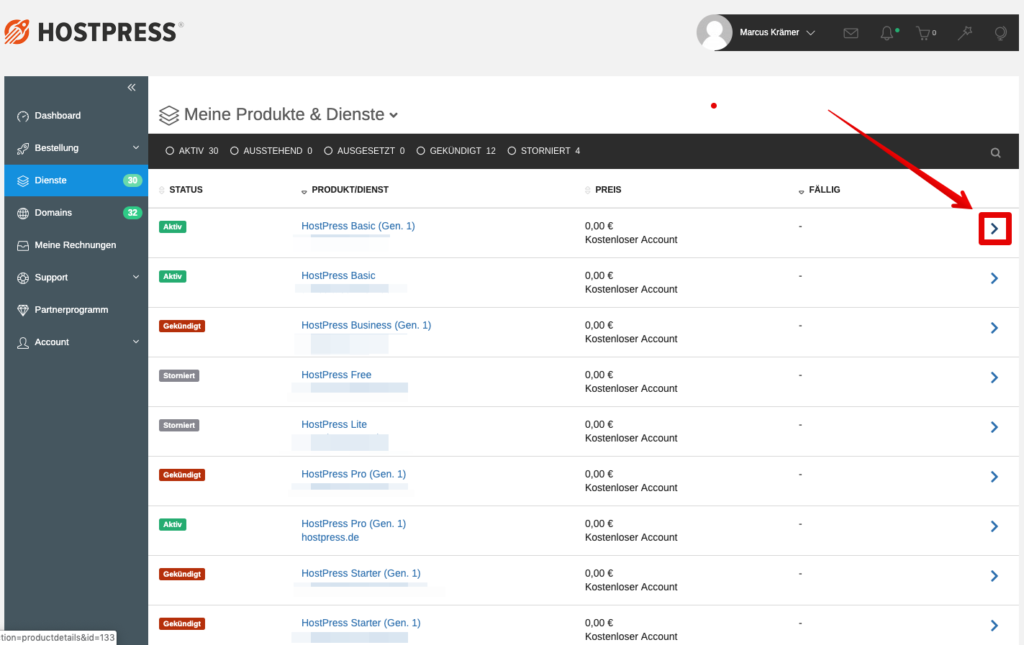The image size is (1024, 645).
Task: Expand the Bestellung submenu chevron
Action: click(x=136, y=148)
